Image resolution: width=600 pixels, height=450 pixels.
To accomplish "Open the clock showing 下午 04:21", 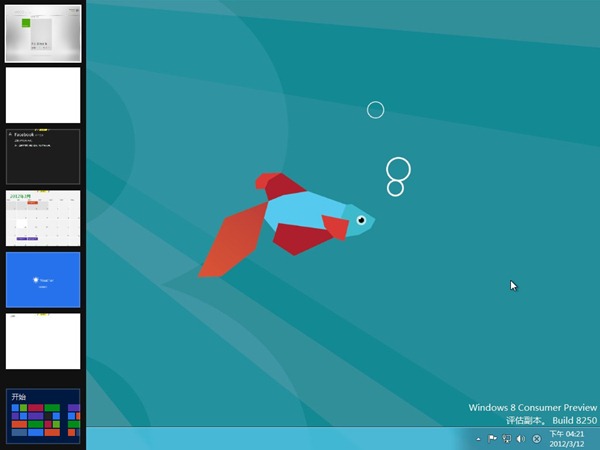I will [x=567, y=434].
